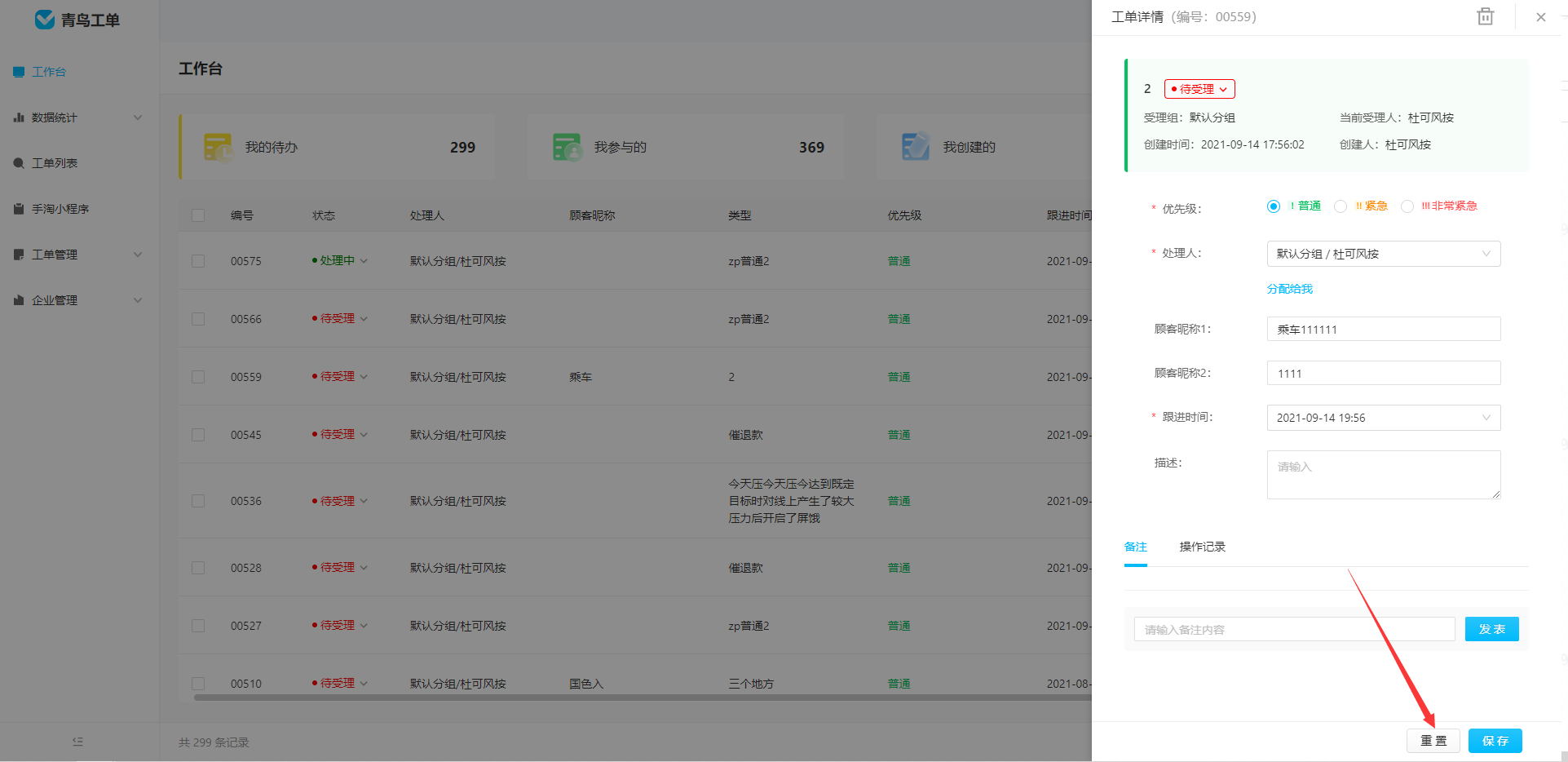Open status dropdown 处理中 for order 00575
Screen dimensions: 1568x762
pos(340,261)
